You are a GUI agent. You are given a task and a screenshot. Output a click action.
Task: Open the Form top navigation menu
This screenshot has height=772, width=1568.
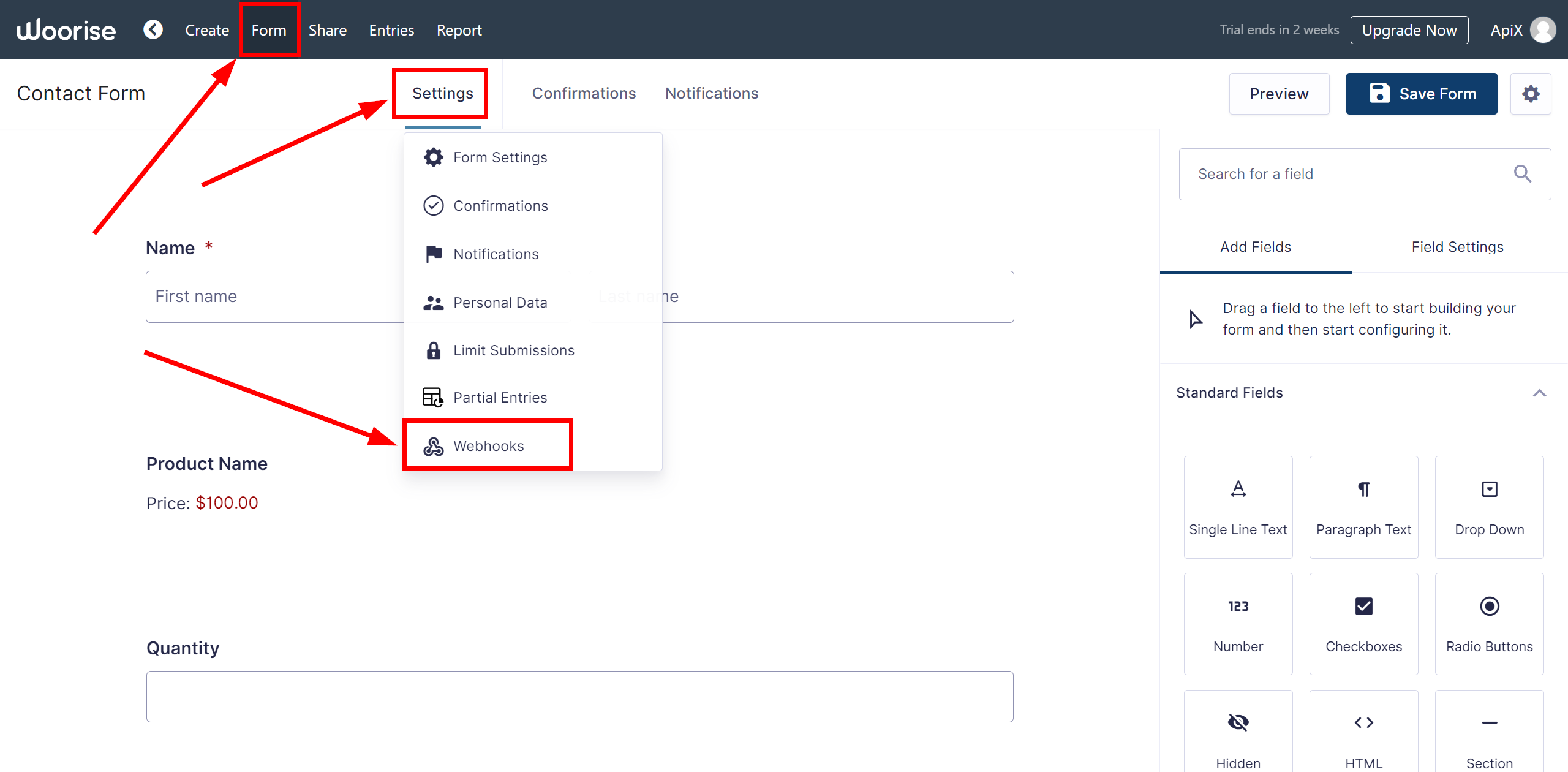pyautogui.click(x=269, y=29)
